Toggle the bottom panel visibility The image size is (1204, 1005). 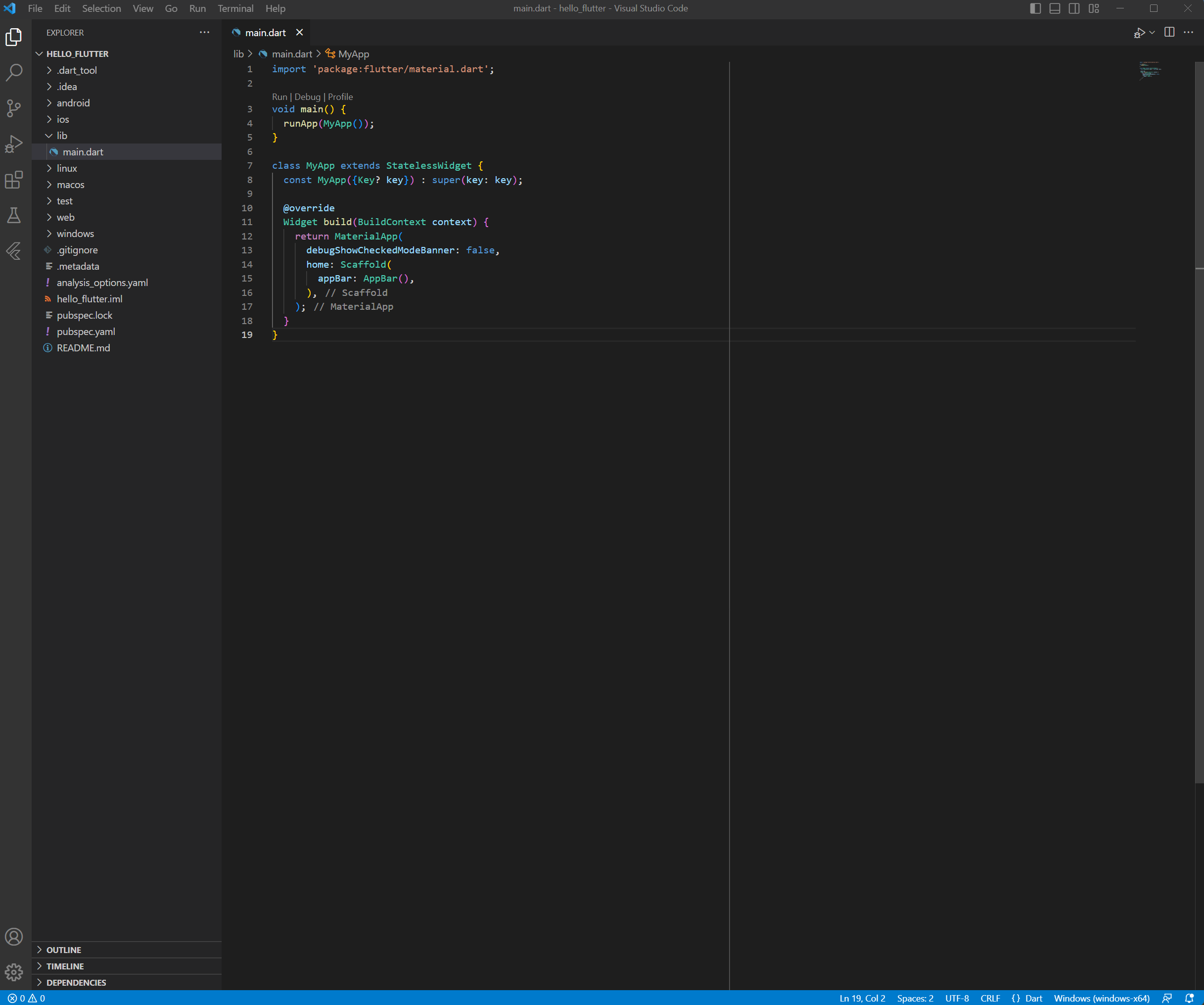point(1055,8)
